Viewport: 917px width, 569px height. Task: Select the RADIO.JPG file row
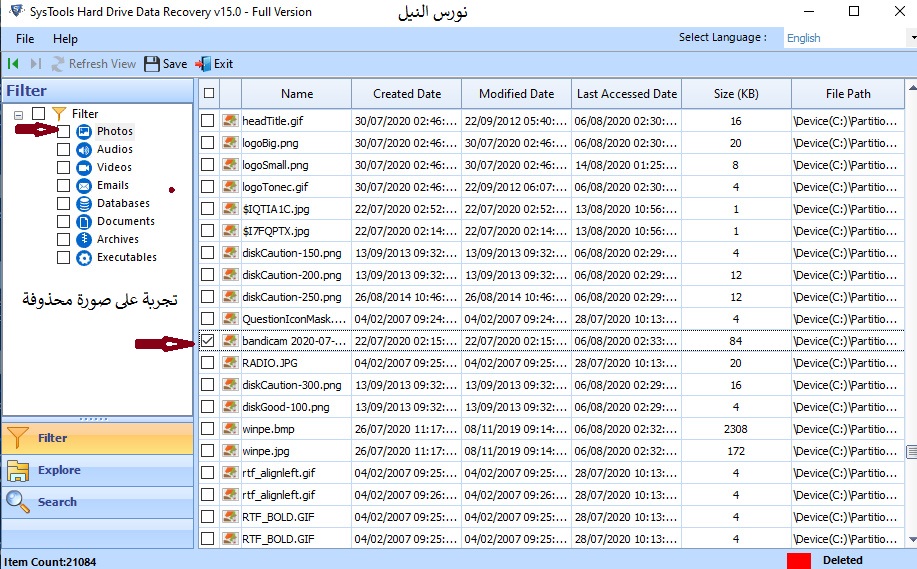(x=270, y=363)
